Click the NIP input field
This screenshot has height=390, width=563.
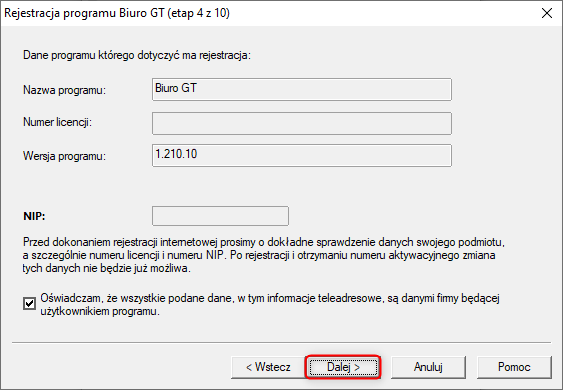pos(220,216)
